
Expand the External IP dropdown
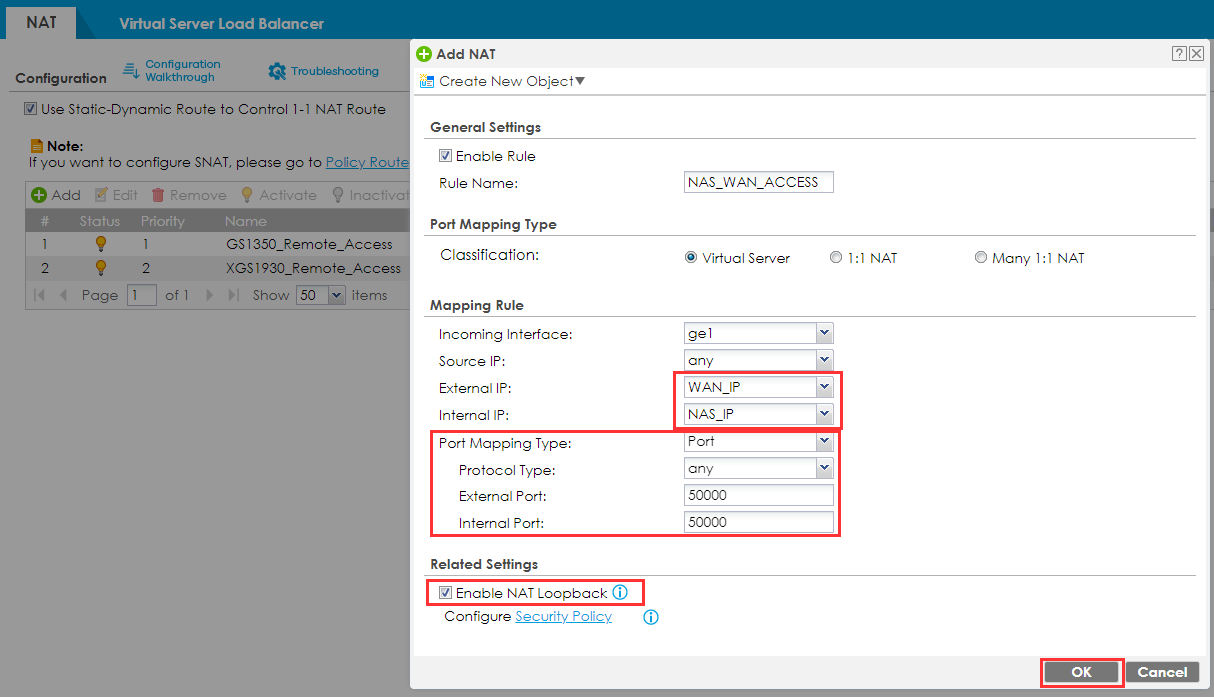pyautogui.click(x=823, y=387)
